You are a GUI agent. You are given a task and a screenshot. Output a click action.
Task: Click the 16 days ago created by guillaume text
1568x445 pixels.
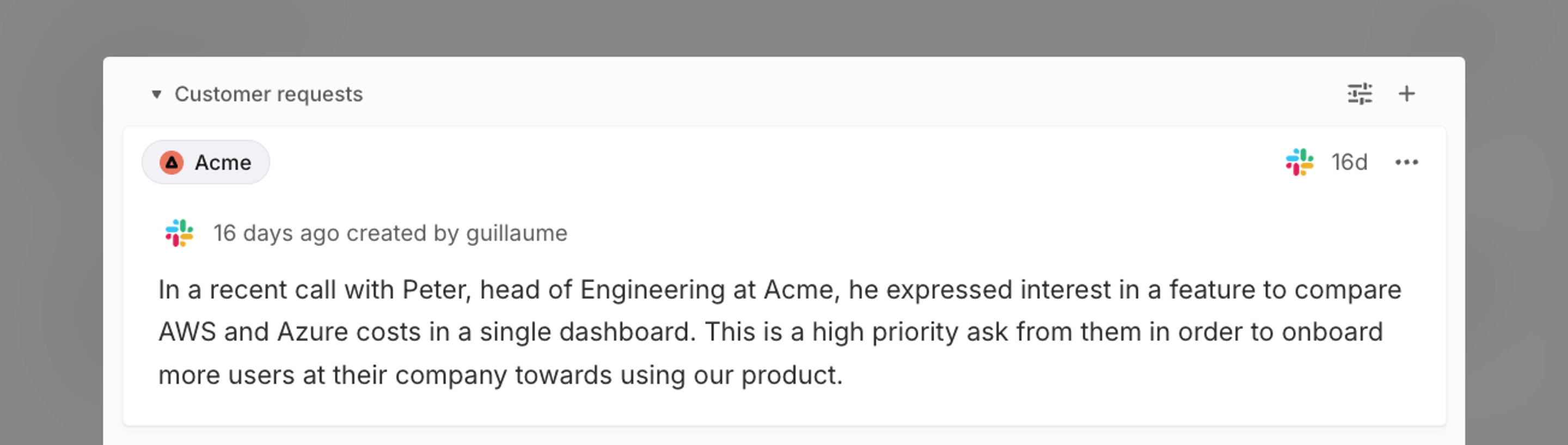[x=390, y=233]
